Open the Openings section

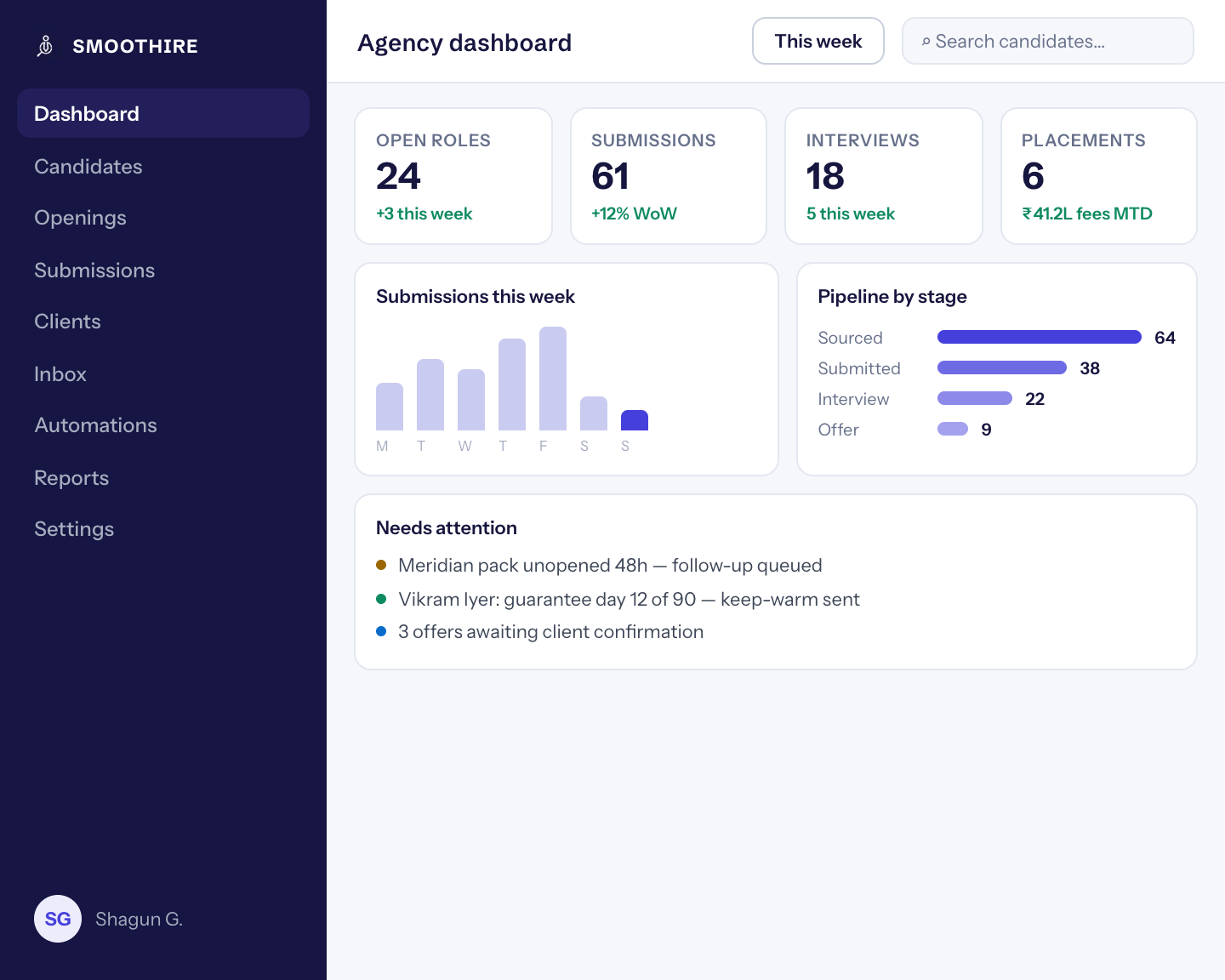163,218
